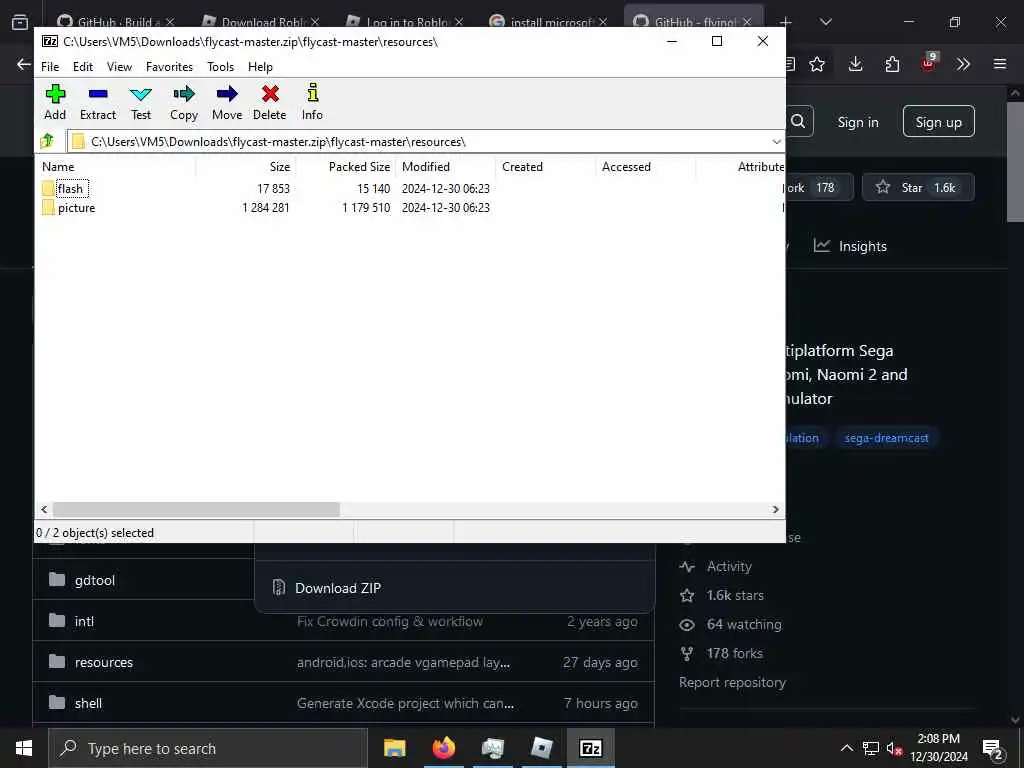Open Firefox overflow chevron menu
This screenshot has height=768, width=1024.
click(963, 64)
